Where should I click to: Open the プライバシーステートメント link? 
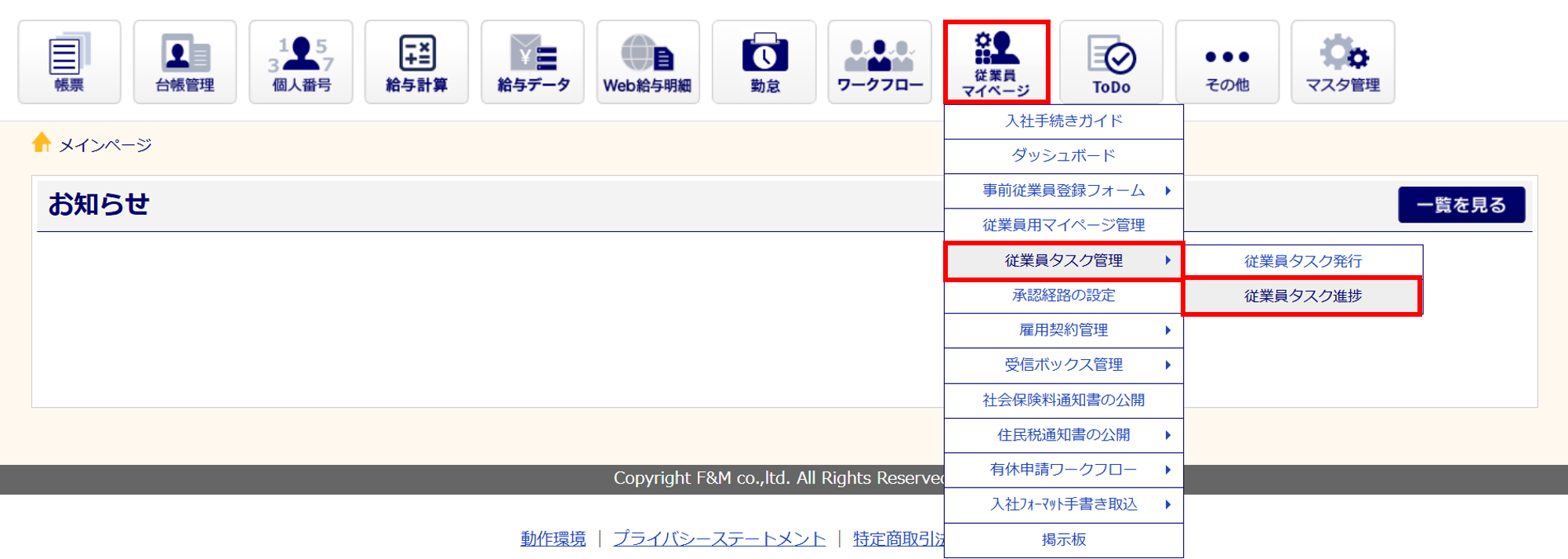coord(719,539)
